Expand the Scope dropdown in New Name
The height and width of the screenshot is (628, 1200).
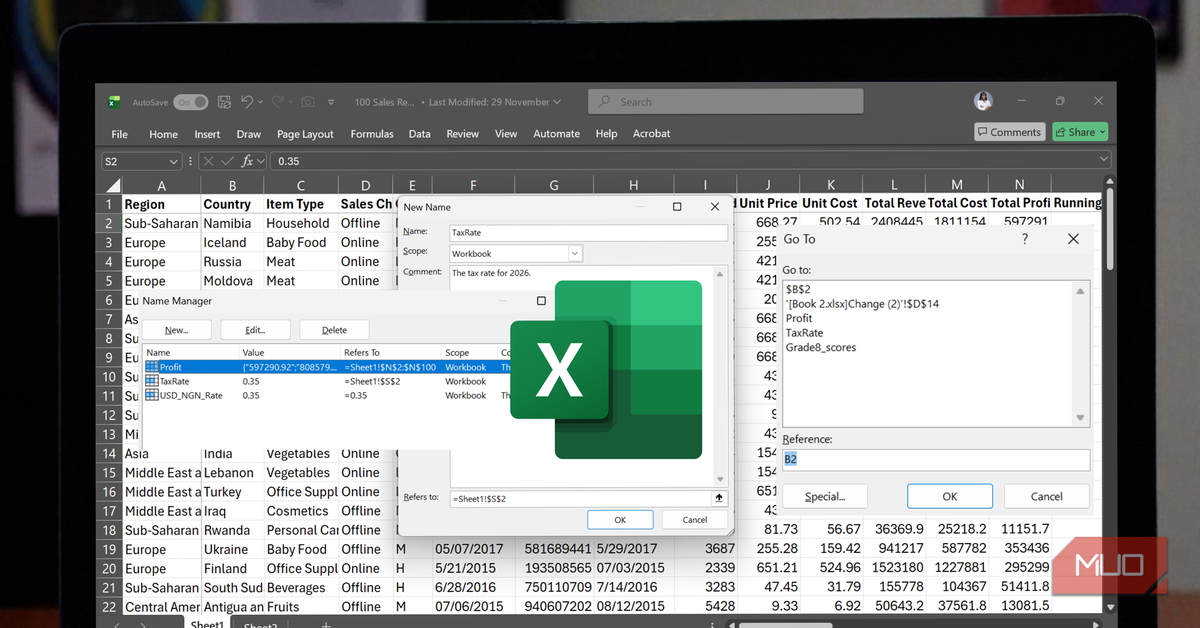[575, 254]
